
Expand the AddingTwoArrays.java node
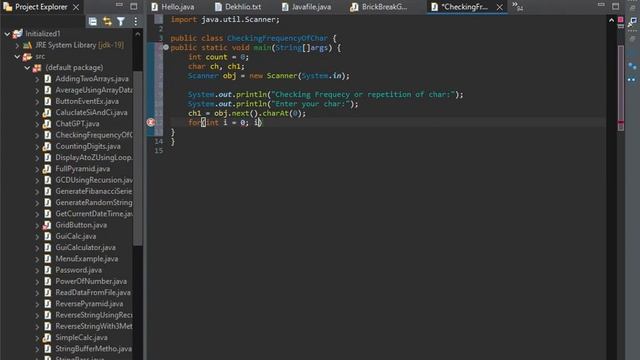point(37,79)
